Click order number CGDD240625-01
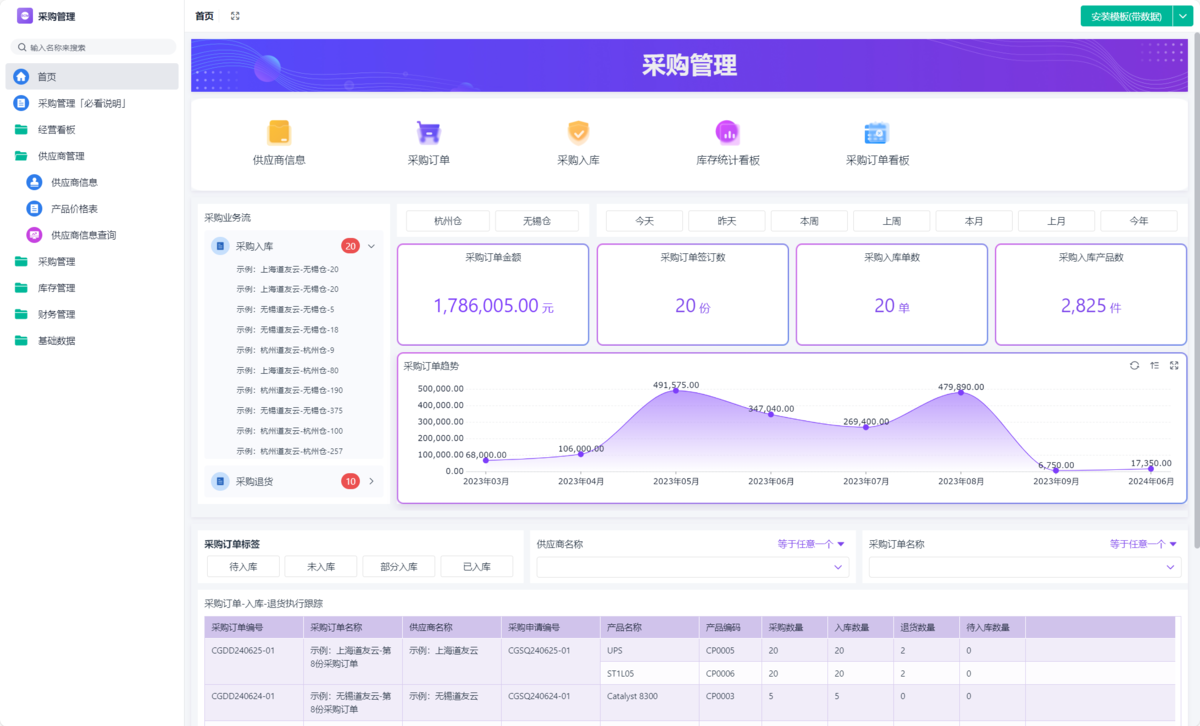Screen dimensions: 1200x726 point(243,650)
